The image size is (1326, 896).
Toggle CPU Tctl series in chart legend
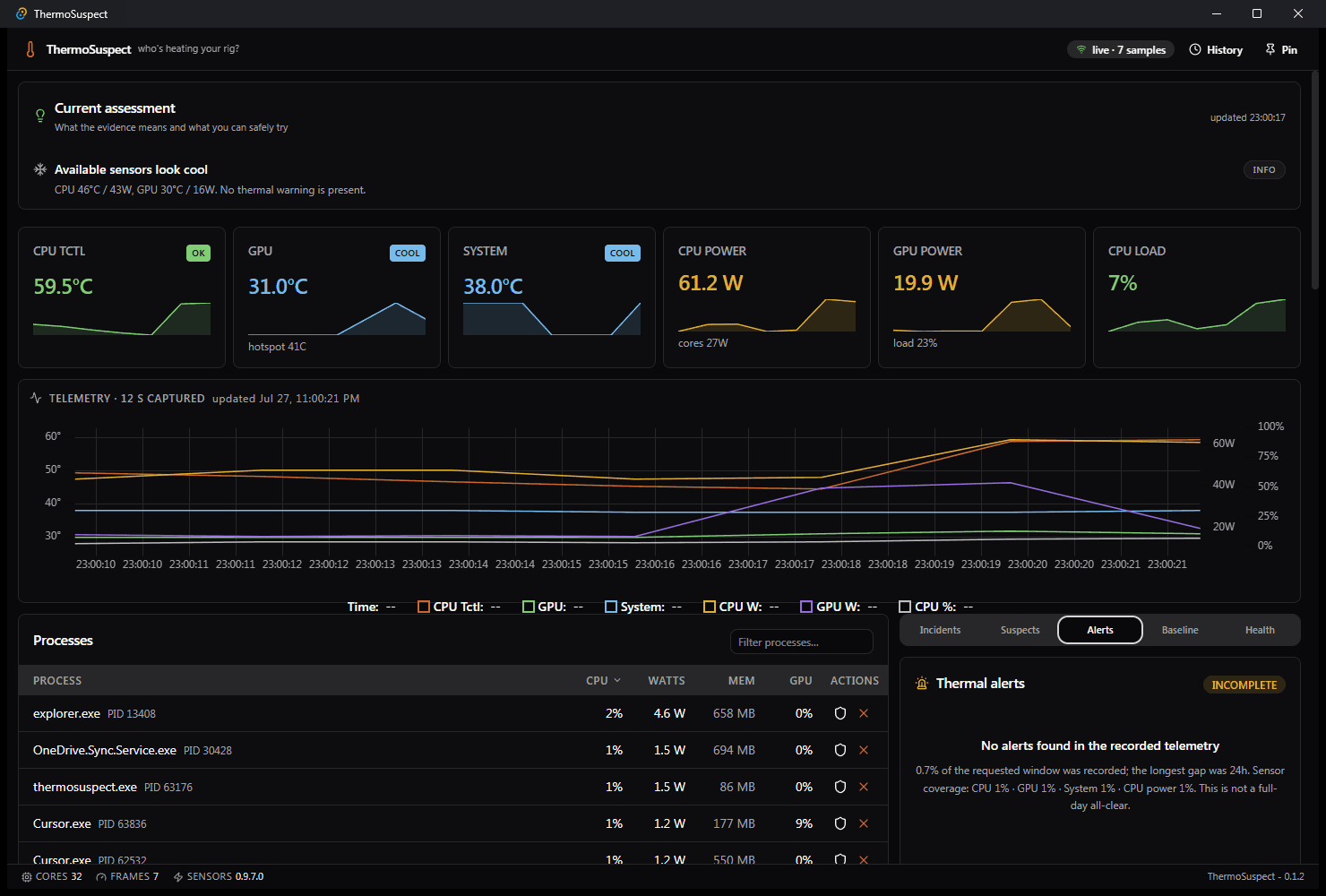(459, 607)
